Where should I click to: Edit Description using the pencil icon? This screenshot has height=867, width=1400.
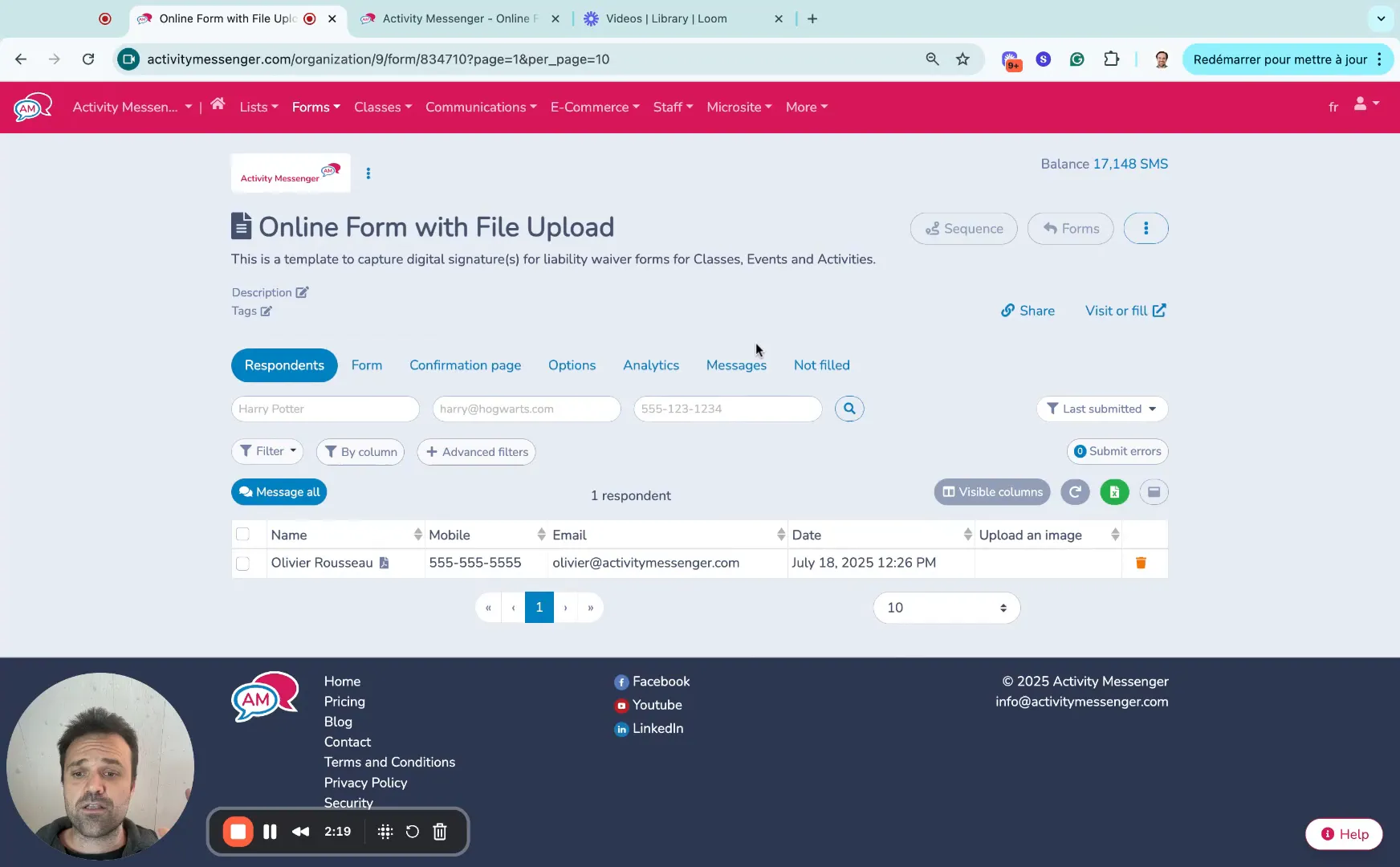[x=302, y=292]
